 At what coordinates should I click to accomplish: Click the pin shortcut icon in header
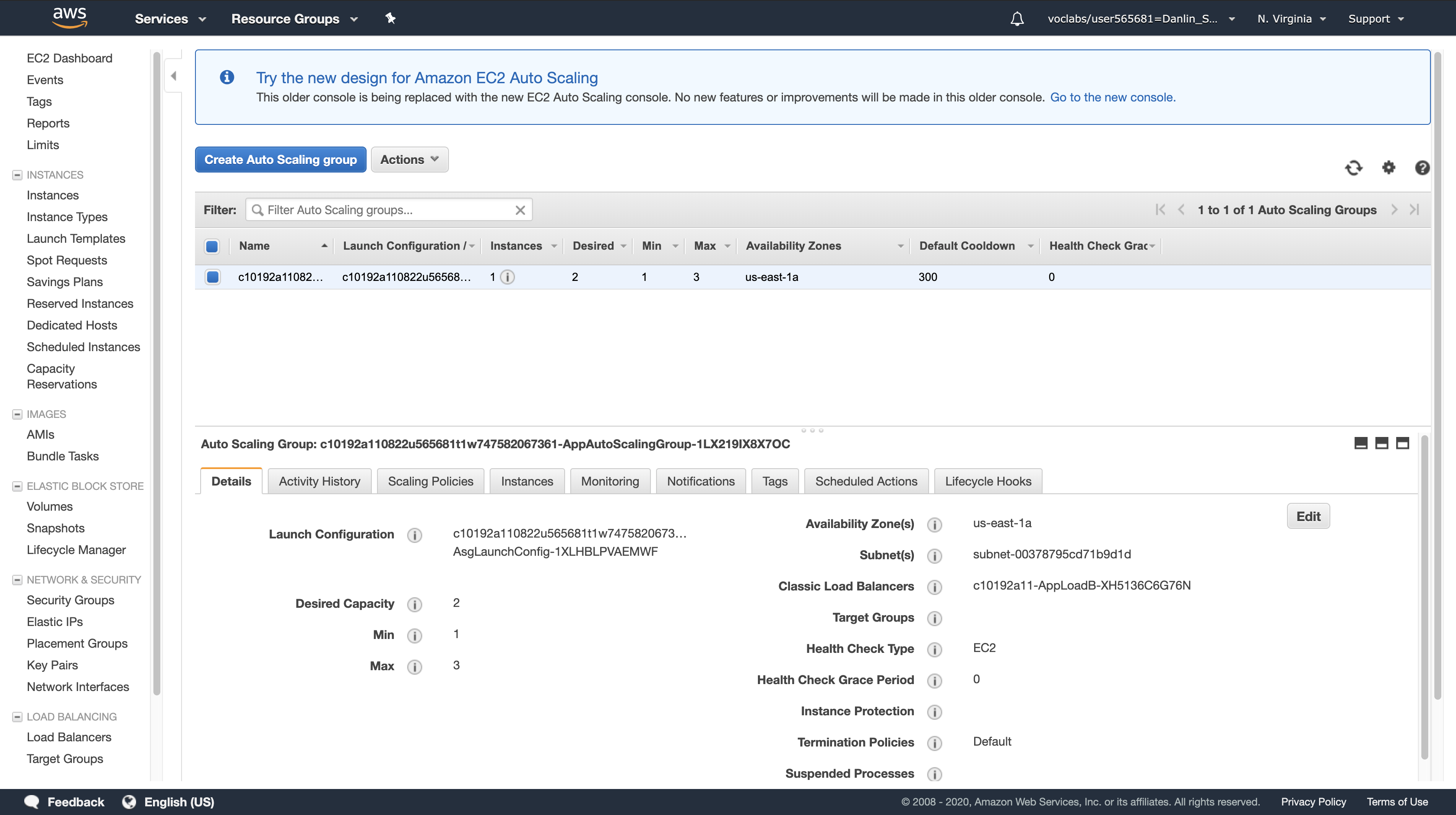click(x=390, y=19)
